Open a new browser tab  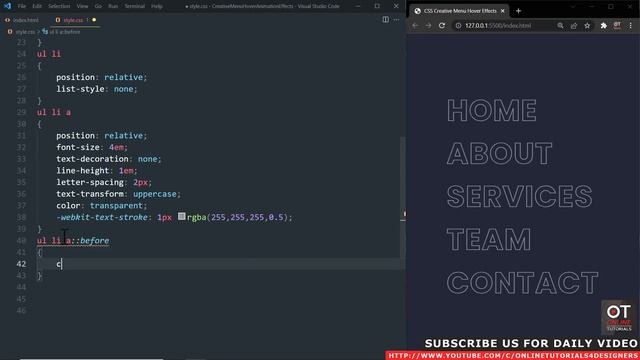pos(518,11)
